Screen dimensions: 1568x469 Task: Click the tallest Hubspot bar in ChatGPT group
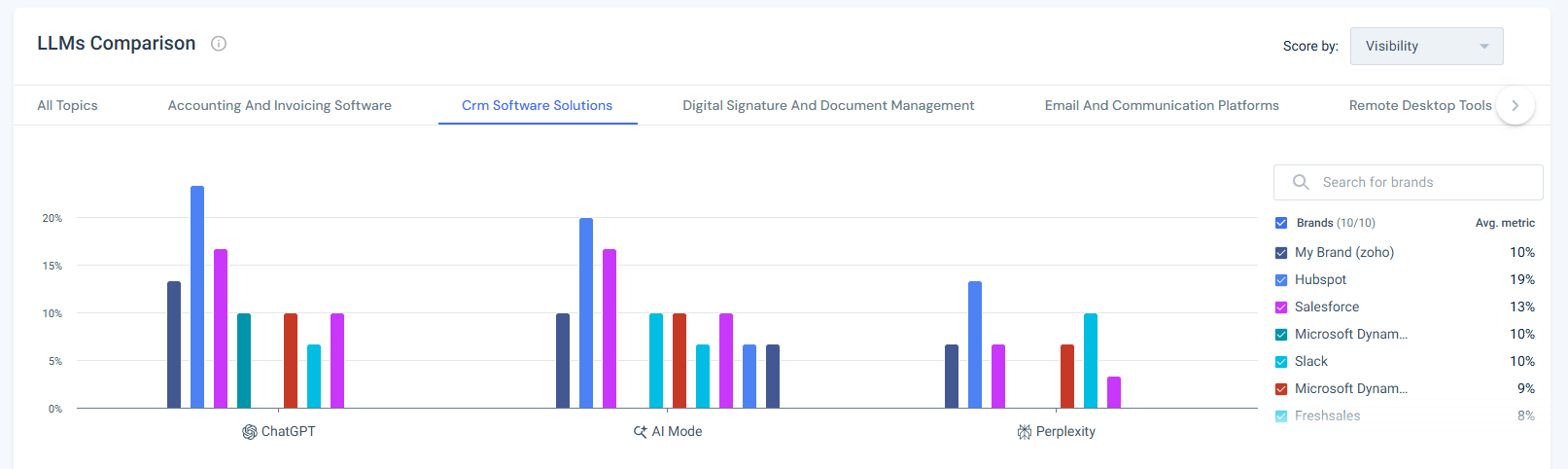pos(197,297)
